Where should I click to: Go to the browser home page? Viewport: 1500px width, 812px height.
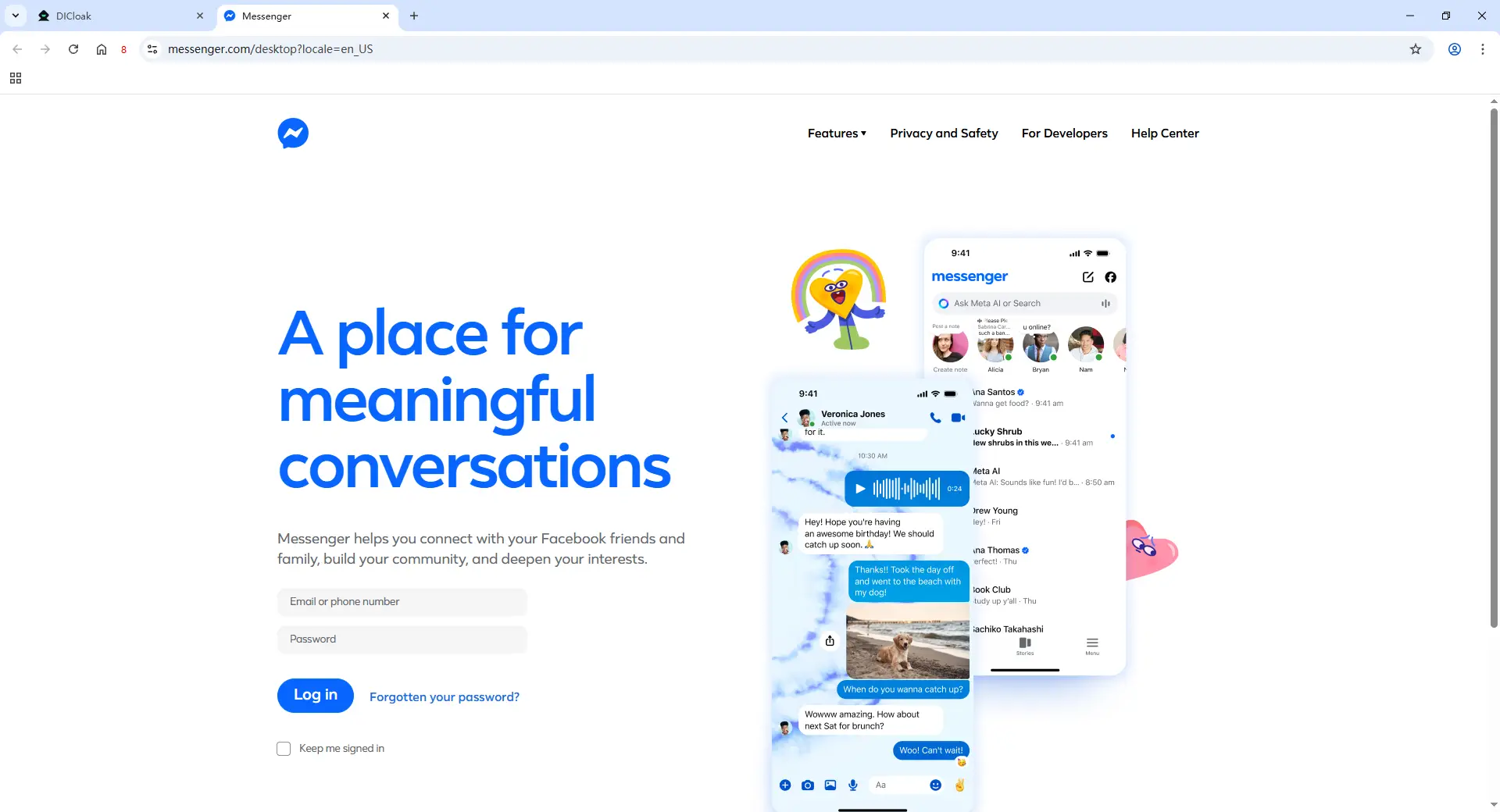pos(102,49)
